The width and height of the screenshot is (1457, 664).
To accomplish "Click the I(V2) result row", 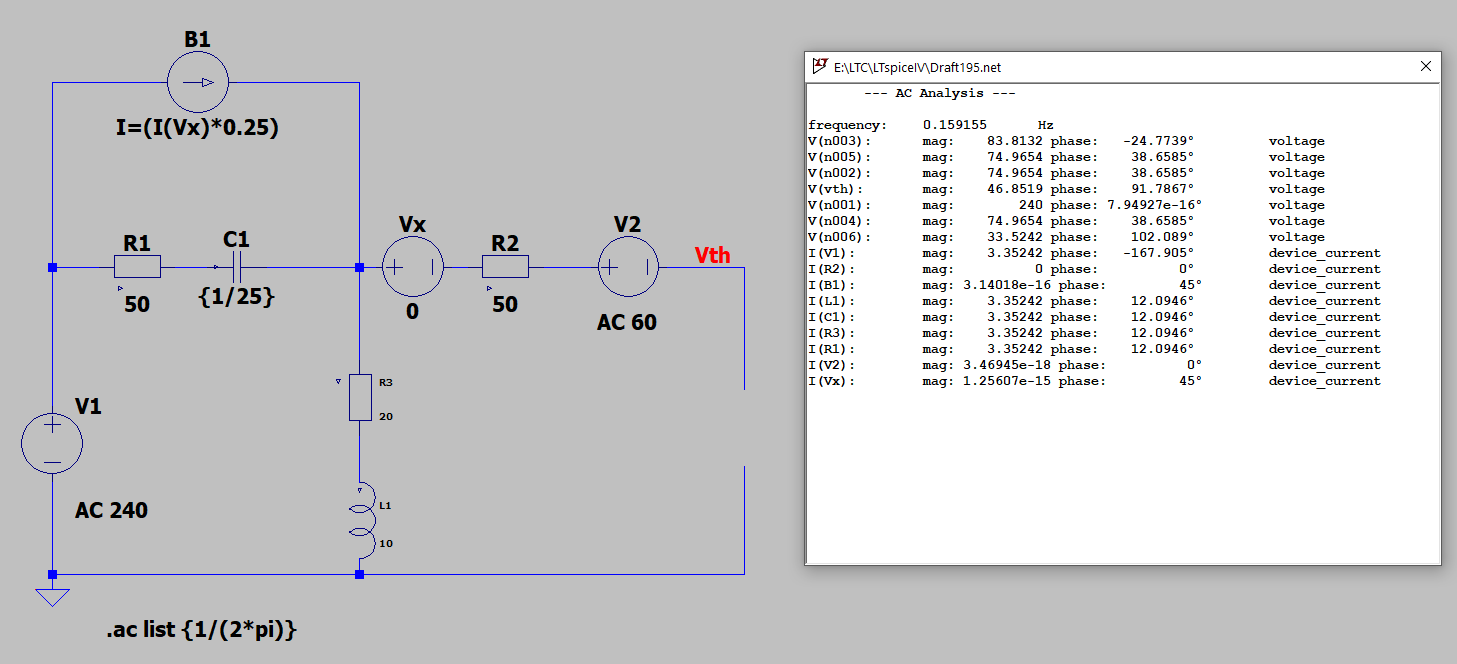I will (x=1094, y=365).
